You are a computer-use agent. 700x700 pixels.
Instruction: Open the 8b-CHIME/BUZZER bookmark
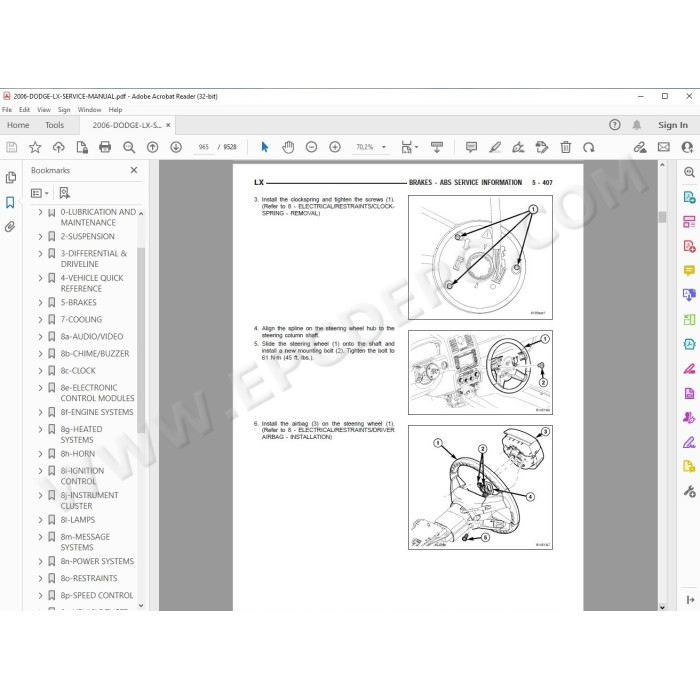(95, 354)
